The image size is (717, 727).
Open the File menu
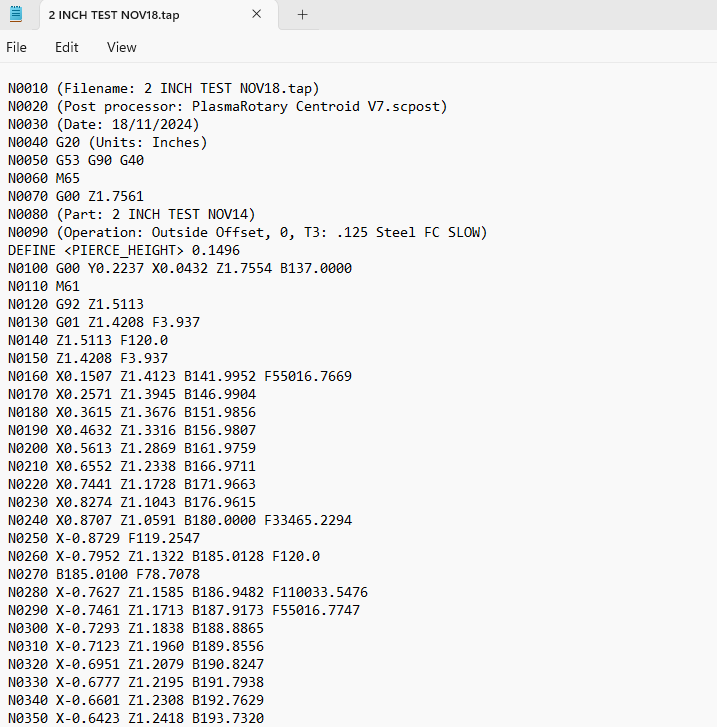pos(16,47)
